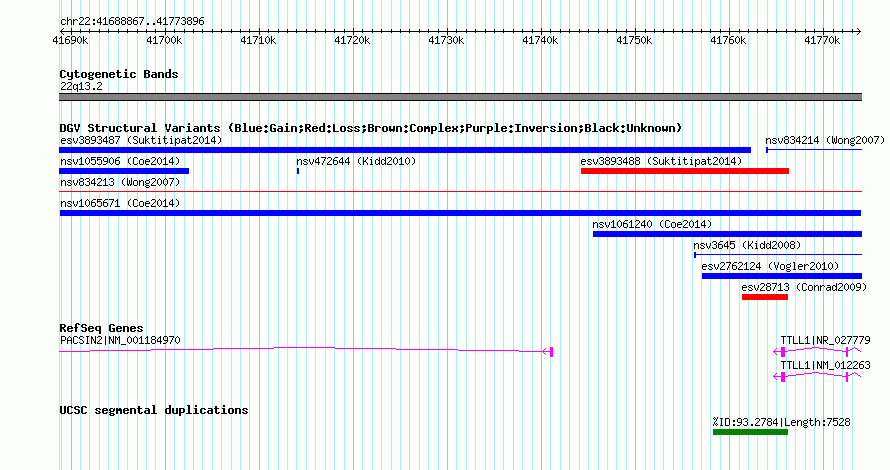Click the chr22:41688867..41773896 coordinate label
Image resolution: width=890 pixels, height=470 pixels.
coord(132,22)
